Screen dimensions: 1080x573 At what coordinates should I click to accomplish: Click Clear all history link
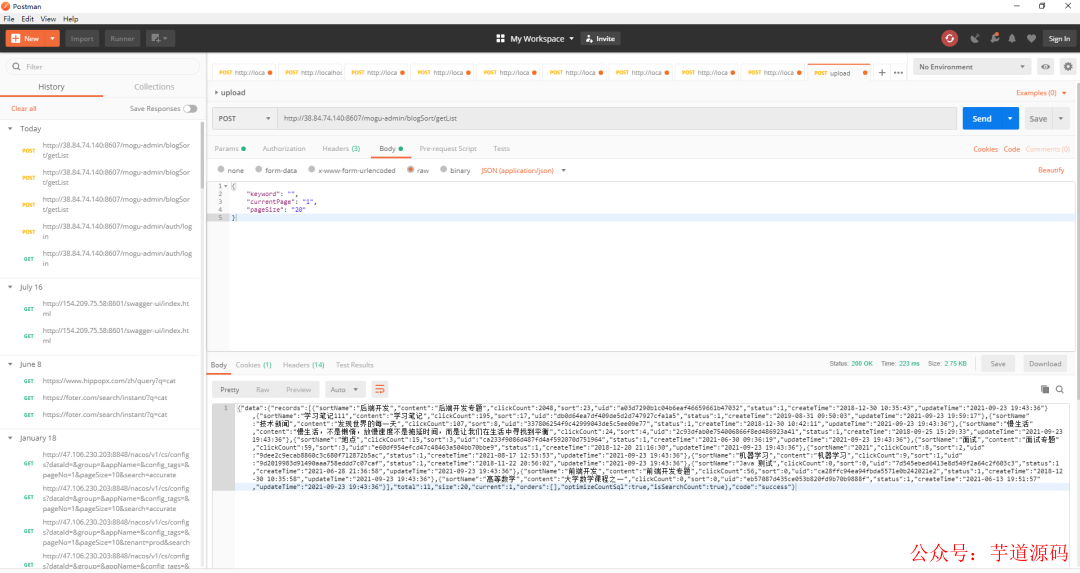pos(23,109)
